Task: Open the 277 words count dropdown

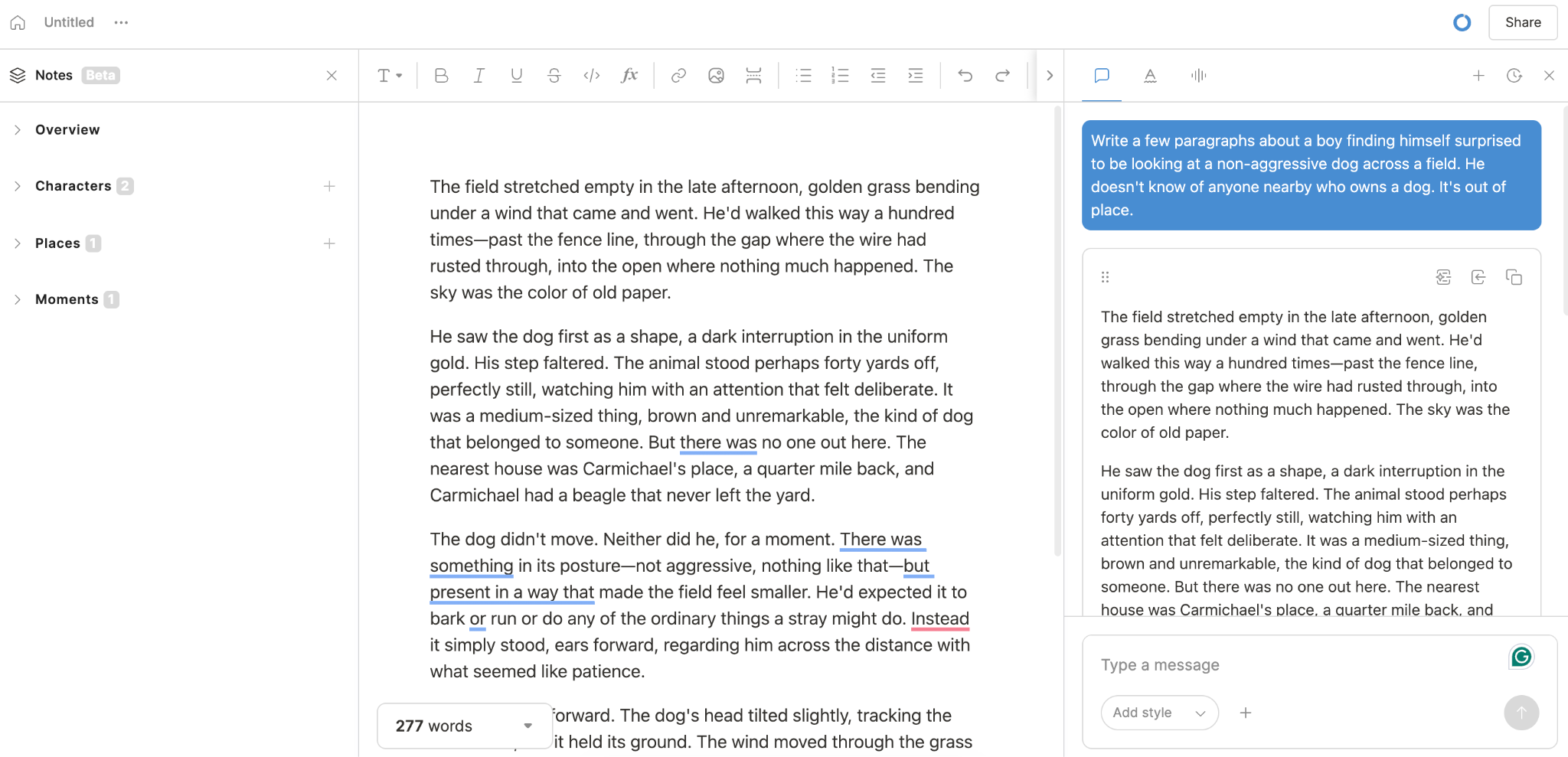Action: click(464, 726)
